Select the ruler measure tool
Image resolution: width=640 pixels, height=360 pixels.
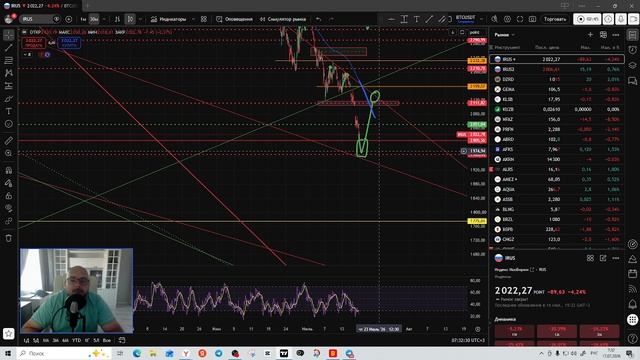9,141
